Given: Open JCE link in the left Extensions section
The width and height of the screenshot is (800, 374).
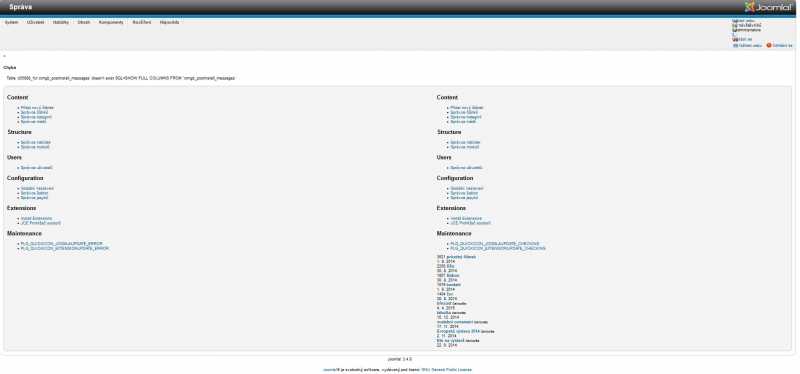Looking at the screenshot, I should click(41, 223).
